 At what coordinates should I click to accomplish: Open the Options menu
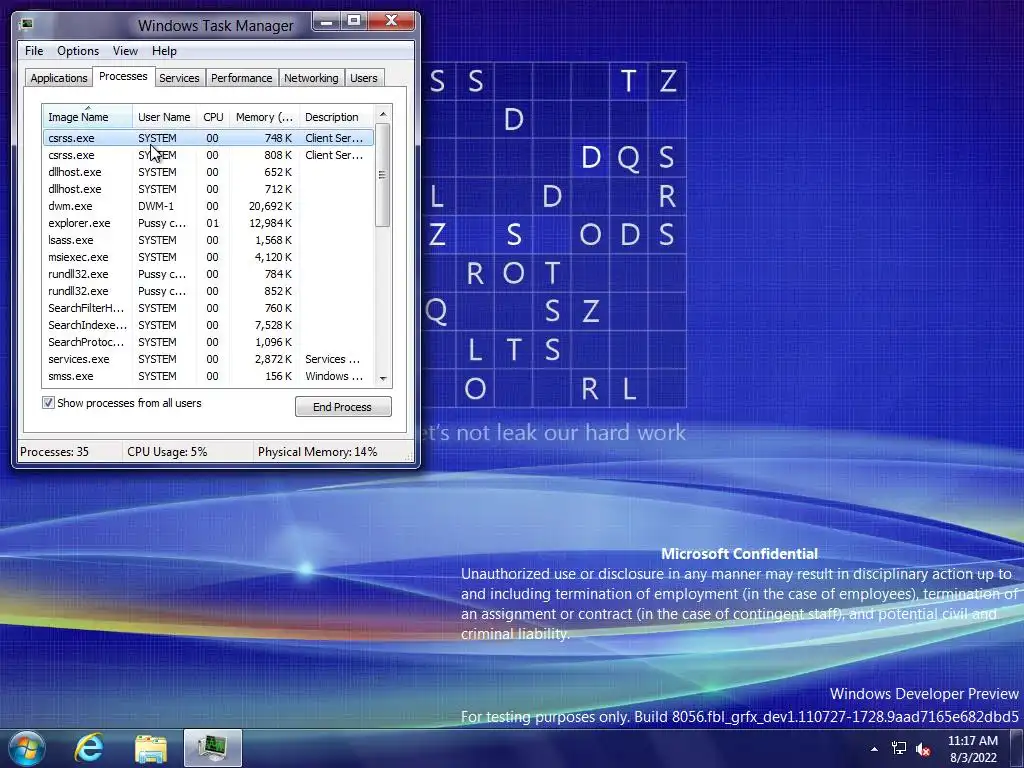pyautogui.click(x=78, y=51)
